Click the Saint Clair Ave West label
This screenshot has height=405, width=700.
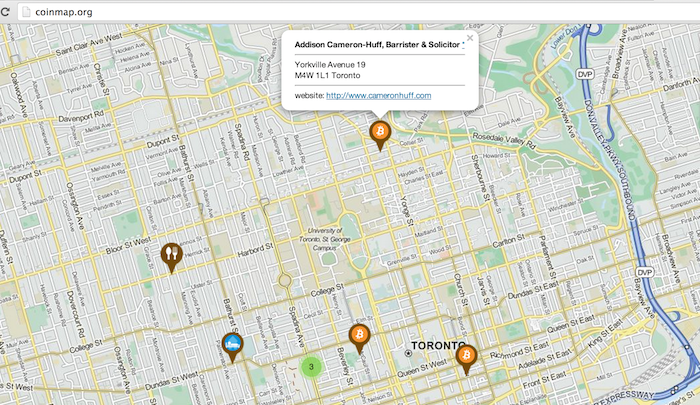coord(89,45)
